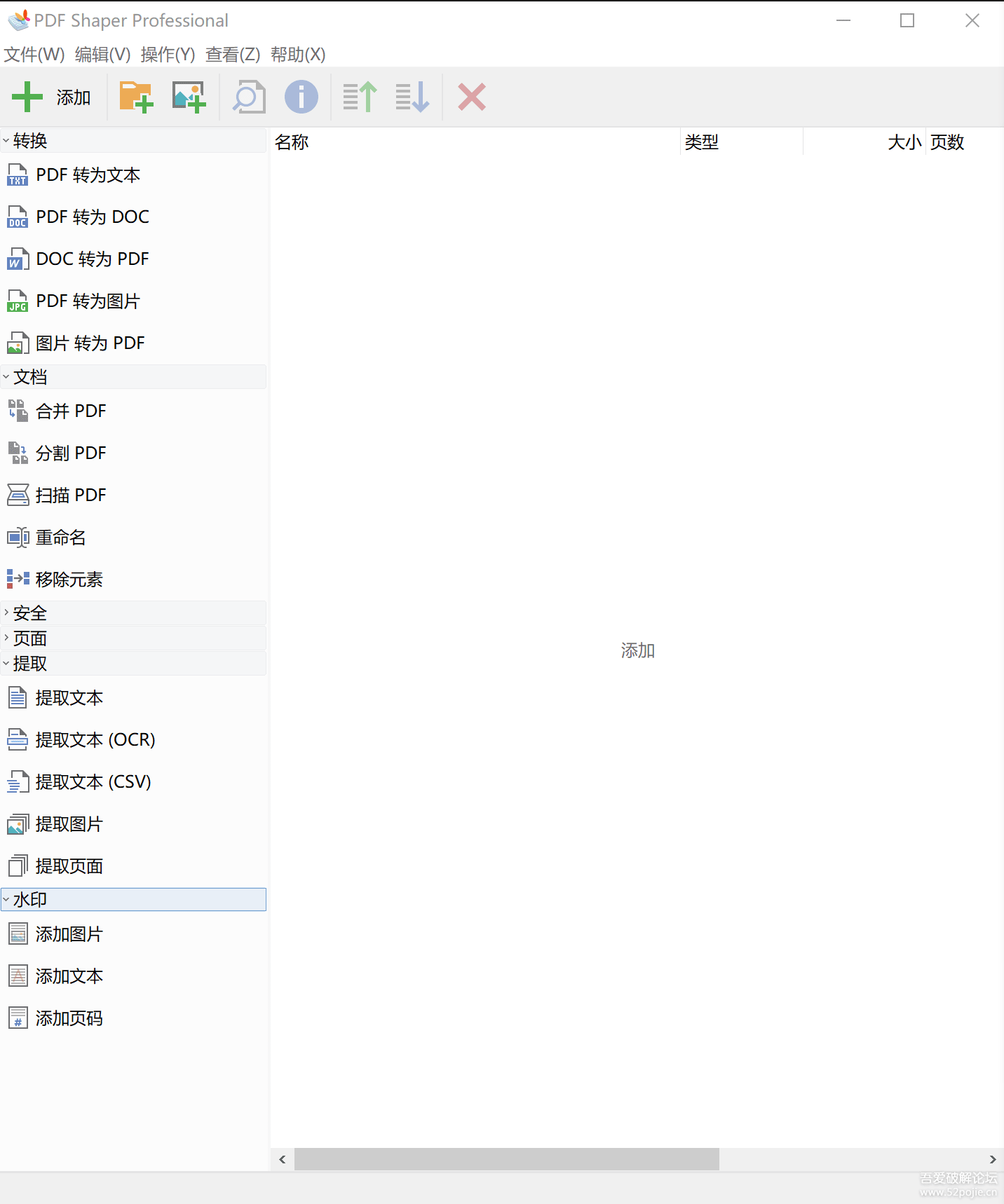
Task: Expand the 安全 section
Action: (6, 613)
